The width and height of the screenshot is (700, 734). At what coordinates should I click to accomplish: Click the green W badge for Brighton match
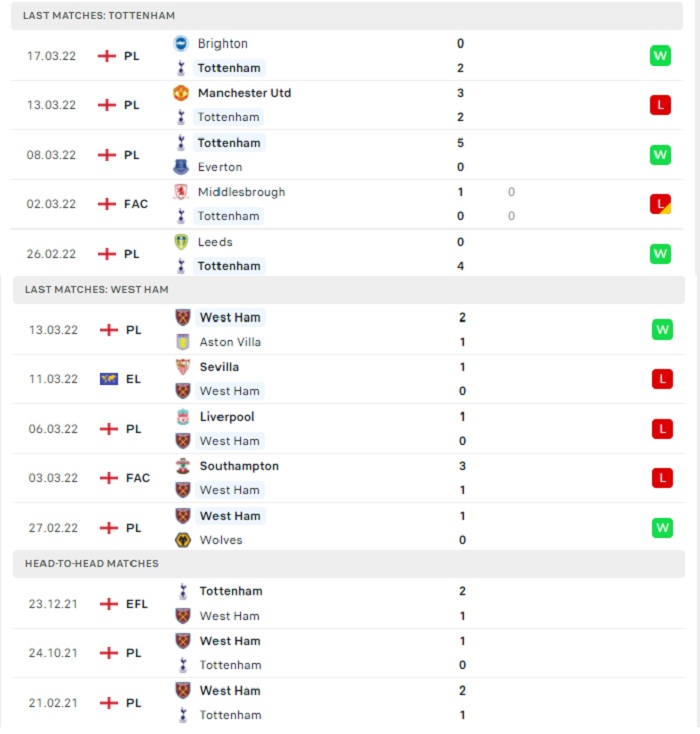pyautogui.click(x=660, y=56)
